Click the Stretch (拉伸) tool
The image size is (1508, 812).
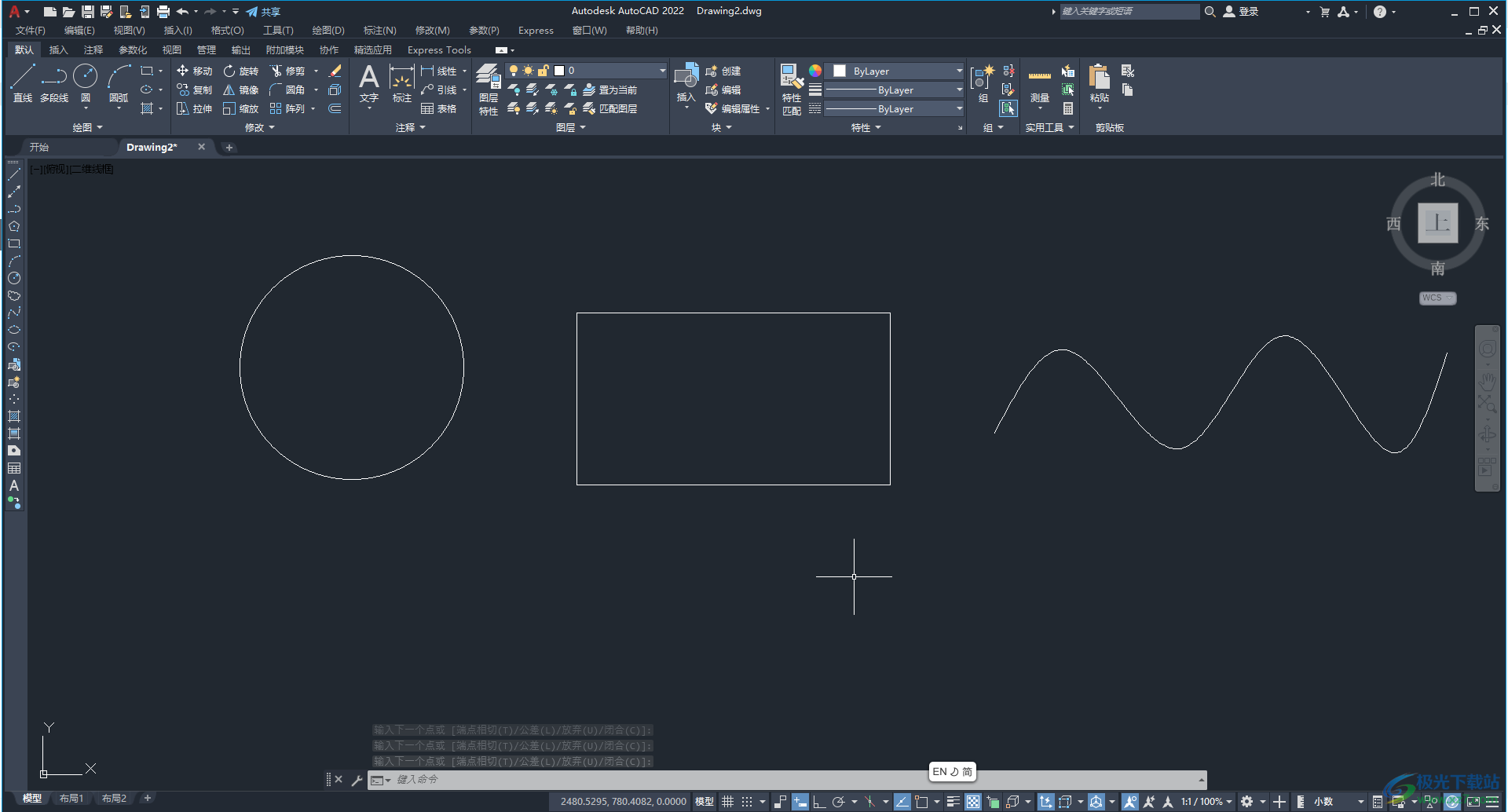tap(194, 108)
